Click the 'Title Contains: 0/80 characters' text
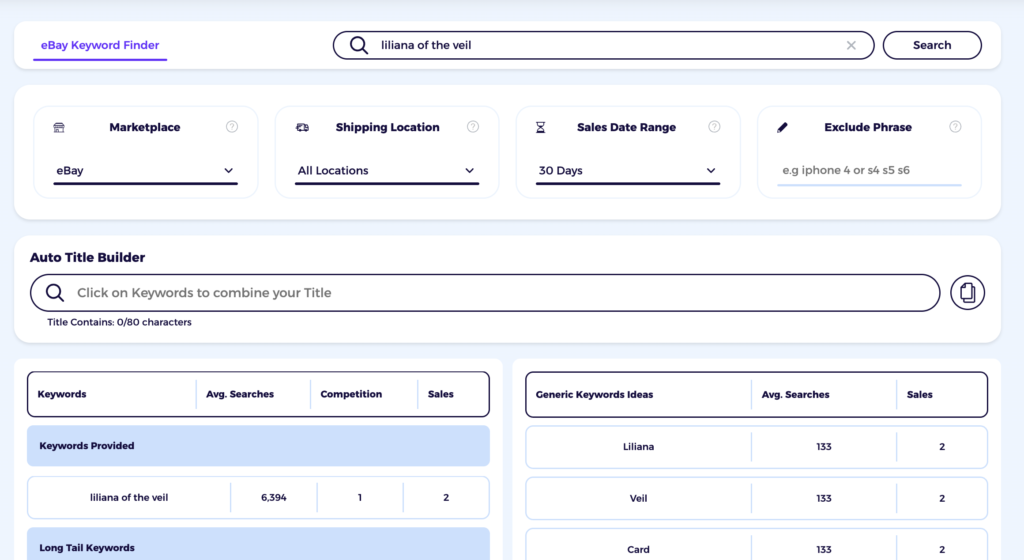 pyautogui.click(x=119, y=322)
